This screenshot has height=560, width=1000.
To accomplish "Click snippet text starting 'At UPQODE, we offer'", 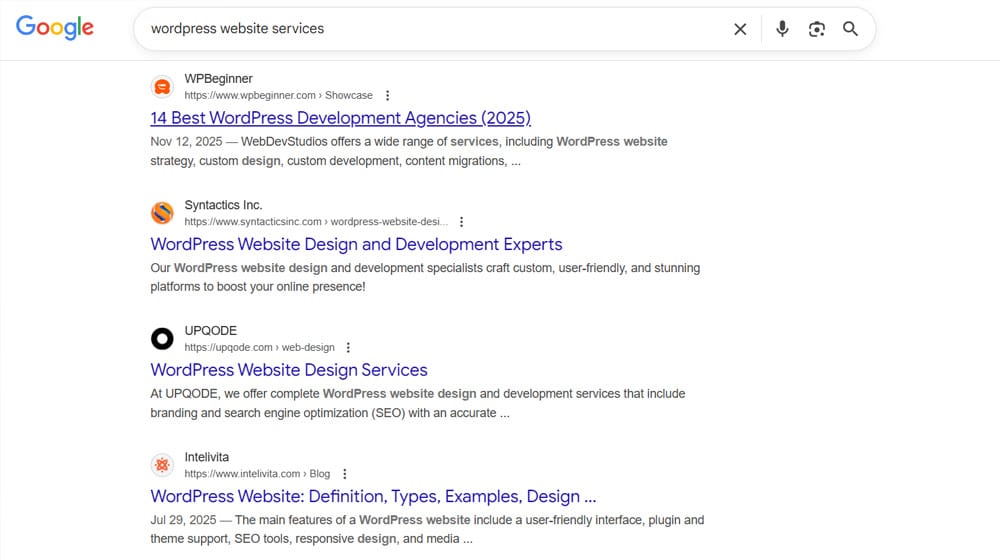I will pos(418,403).
